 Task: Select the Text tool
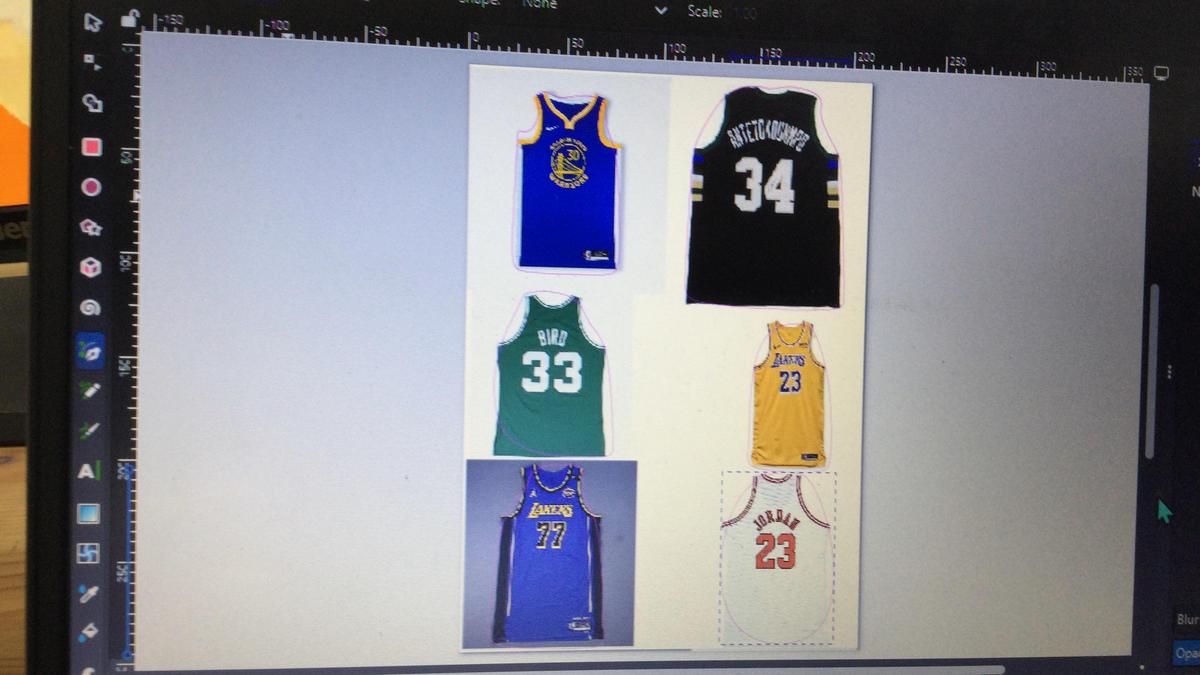tap(88, 470)
